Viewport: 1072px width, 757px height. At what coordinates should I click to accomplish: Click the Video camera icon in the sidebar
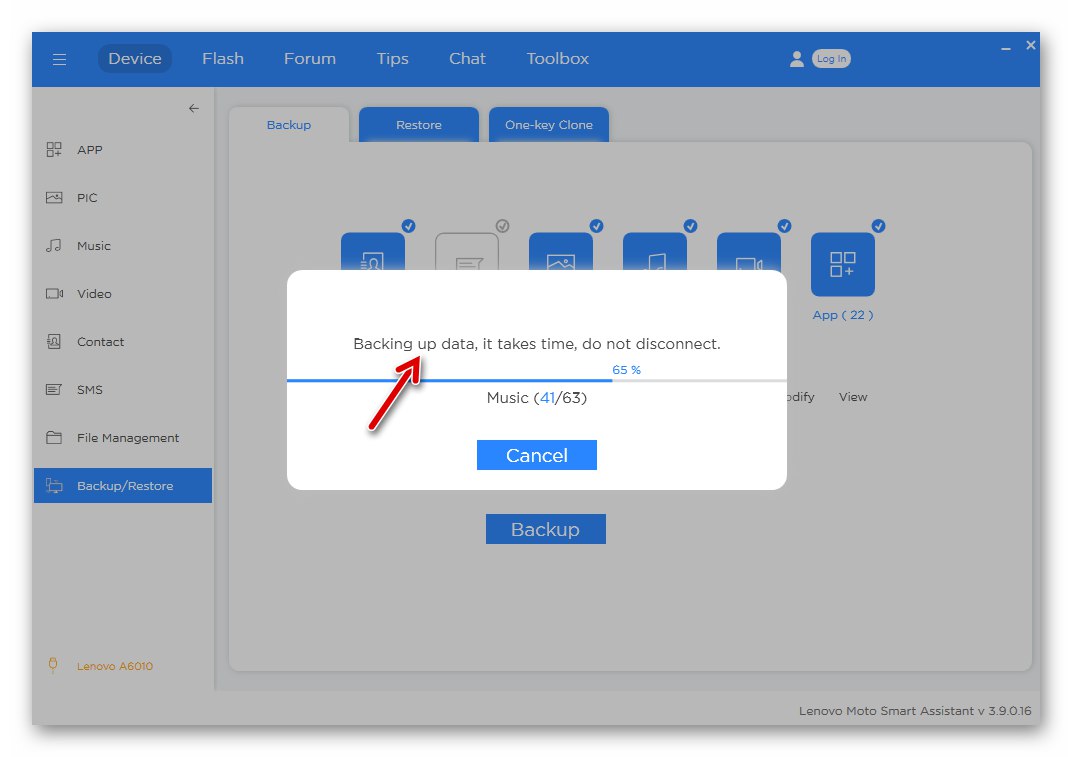[x=54, y=293]
